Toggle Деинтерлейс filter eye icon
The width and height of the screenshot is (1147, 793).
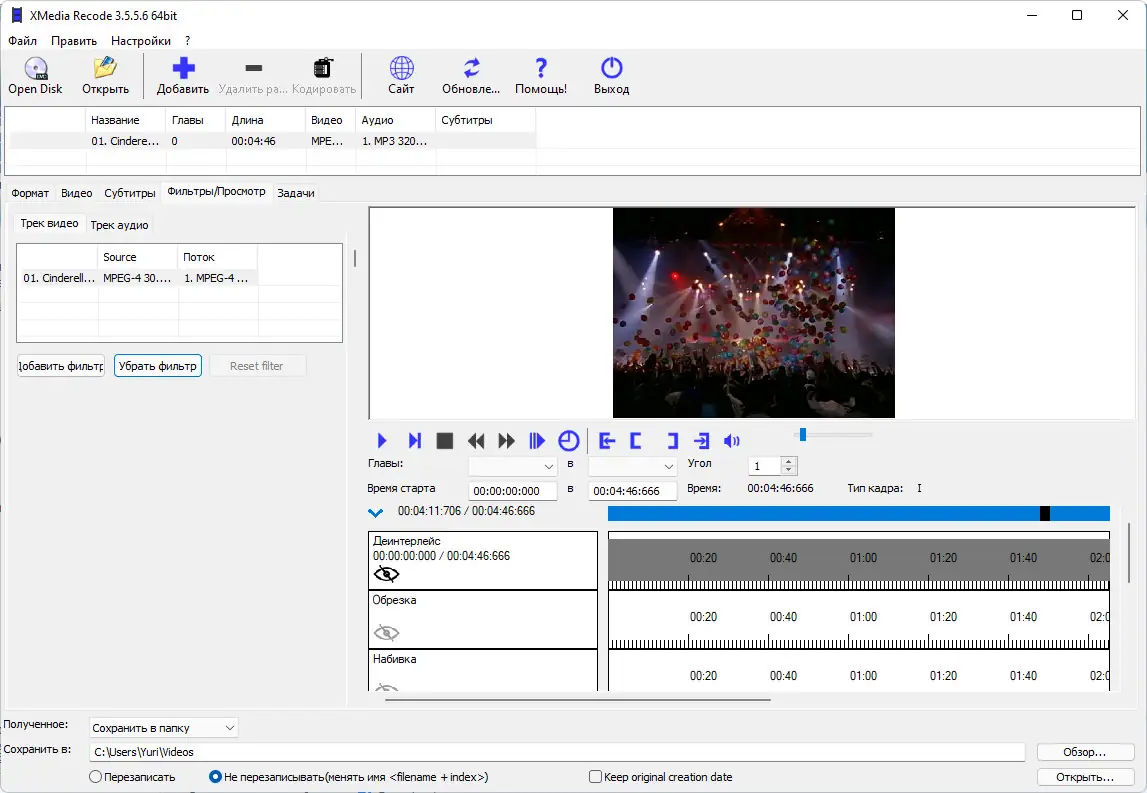(x=386, y=574)
